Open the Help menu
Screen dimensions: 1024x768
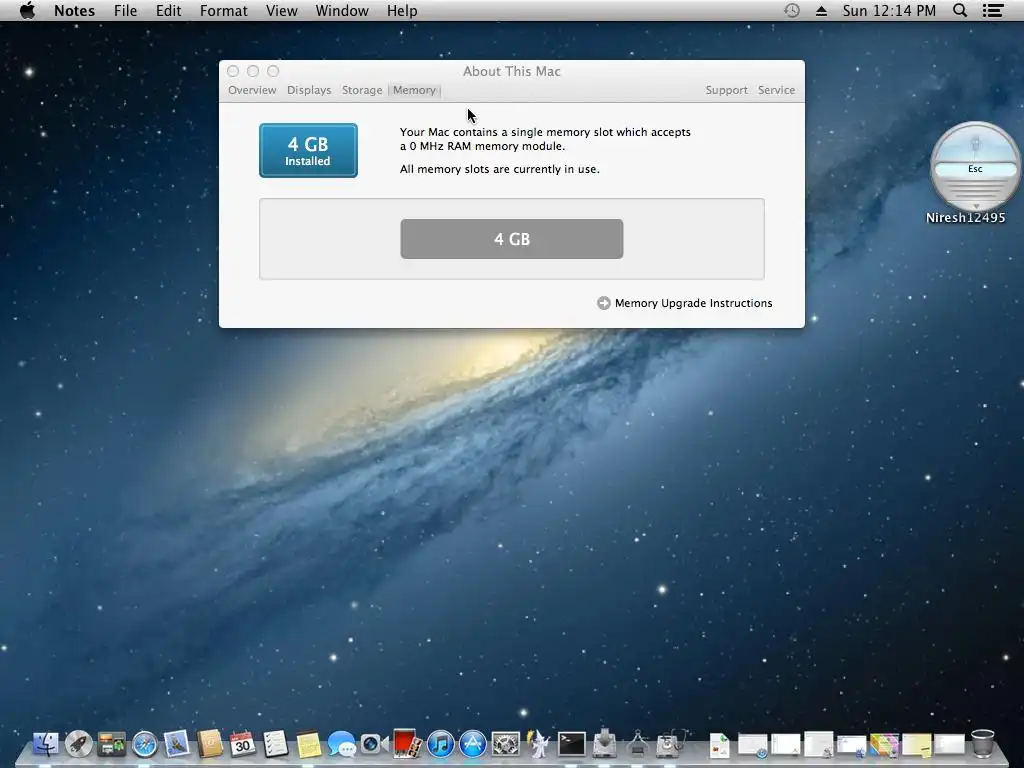coord(402,10)
